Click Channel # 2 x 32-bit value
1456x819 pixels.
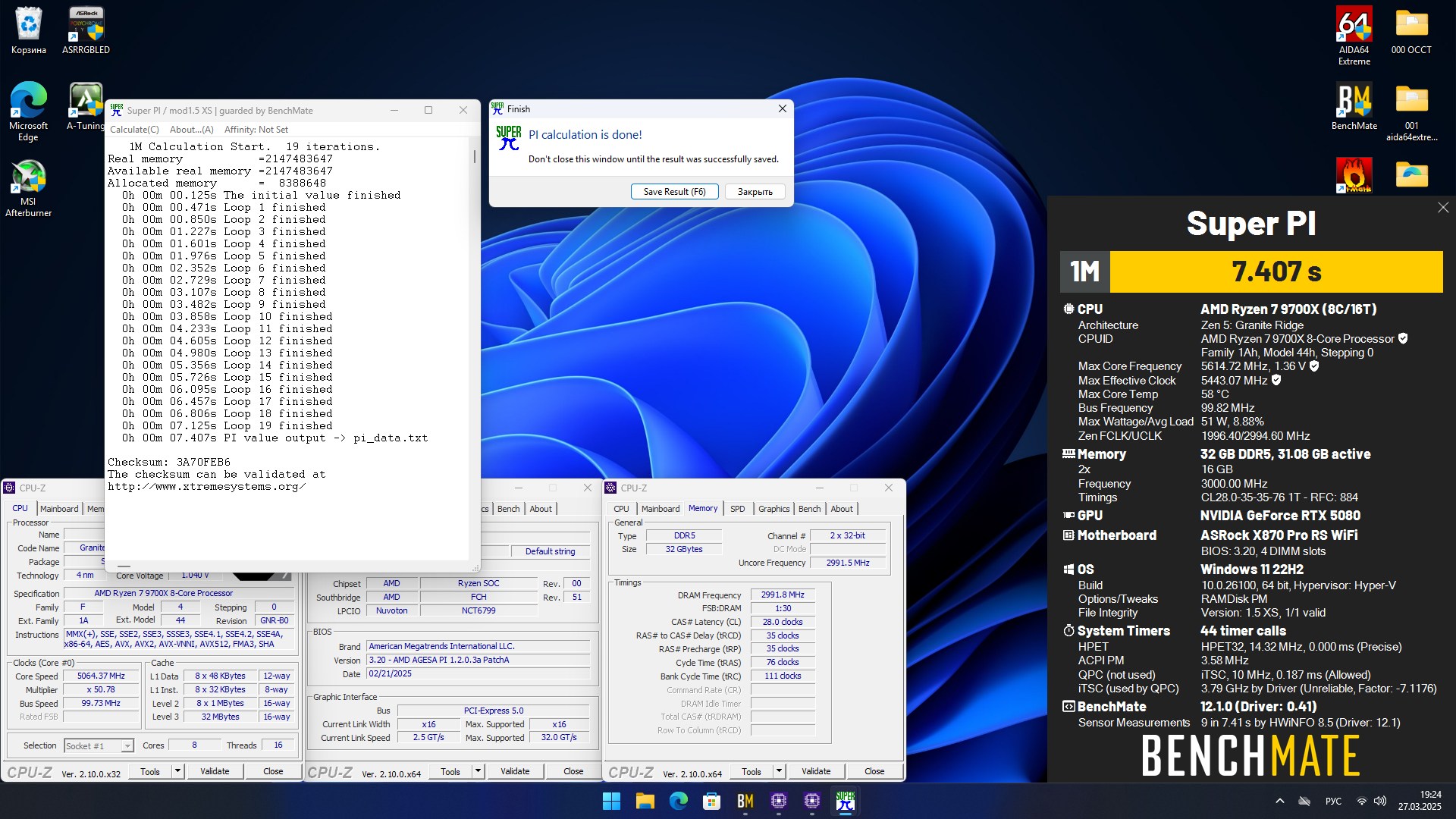[x=848, y=535]
